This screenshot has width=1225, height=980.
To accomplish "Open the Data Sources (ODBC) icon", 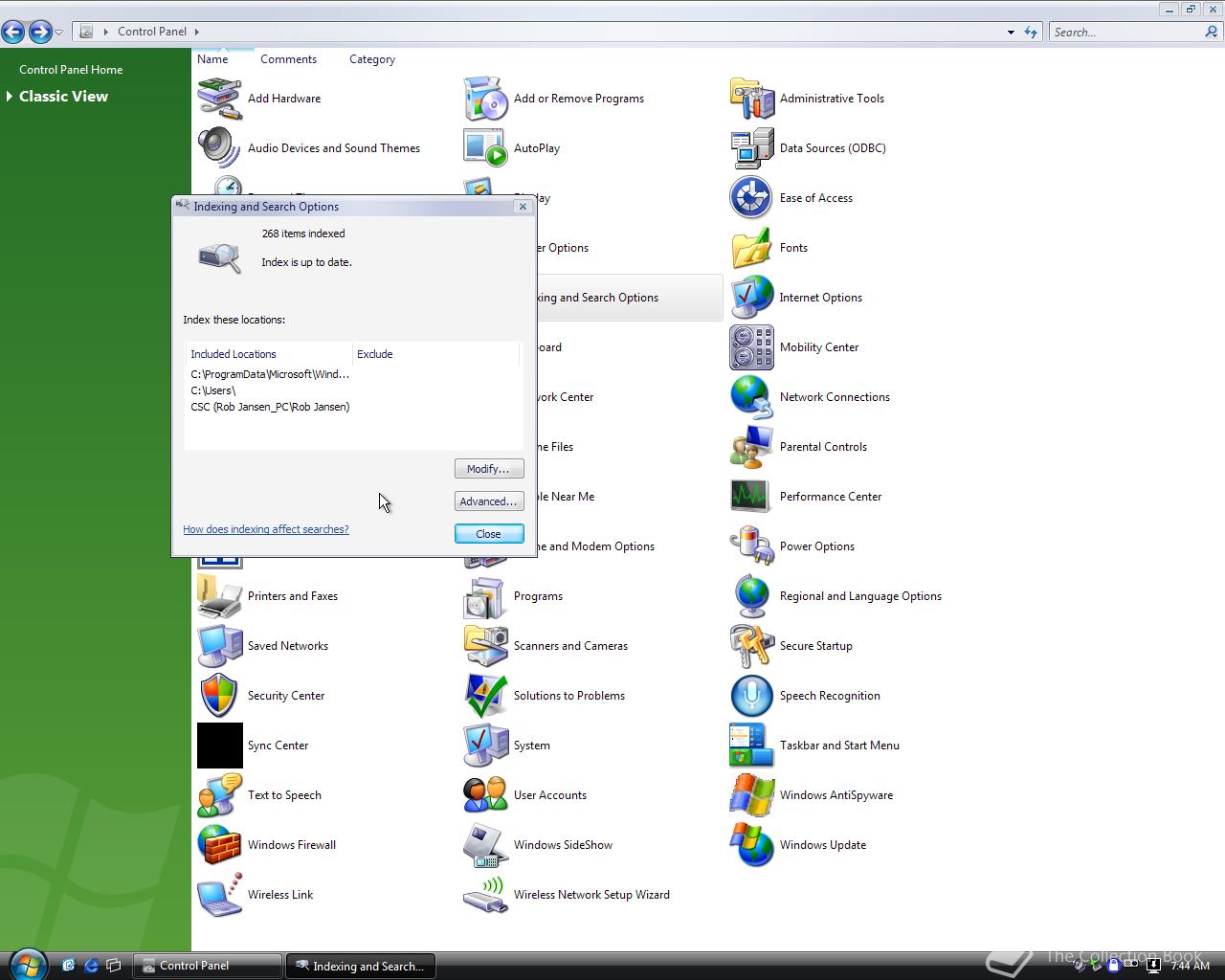I will pyautogui.click(x=751, y=148).
